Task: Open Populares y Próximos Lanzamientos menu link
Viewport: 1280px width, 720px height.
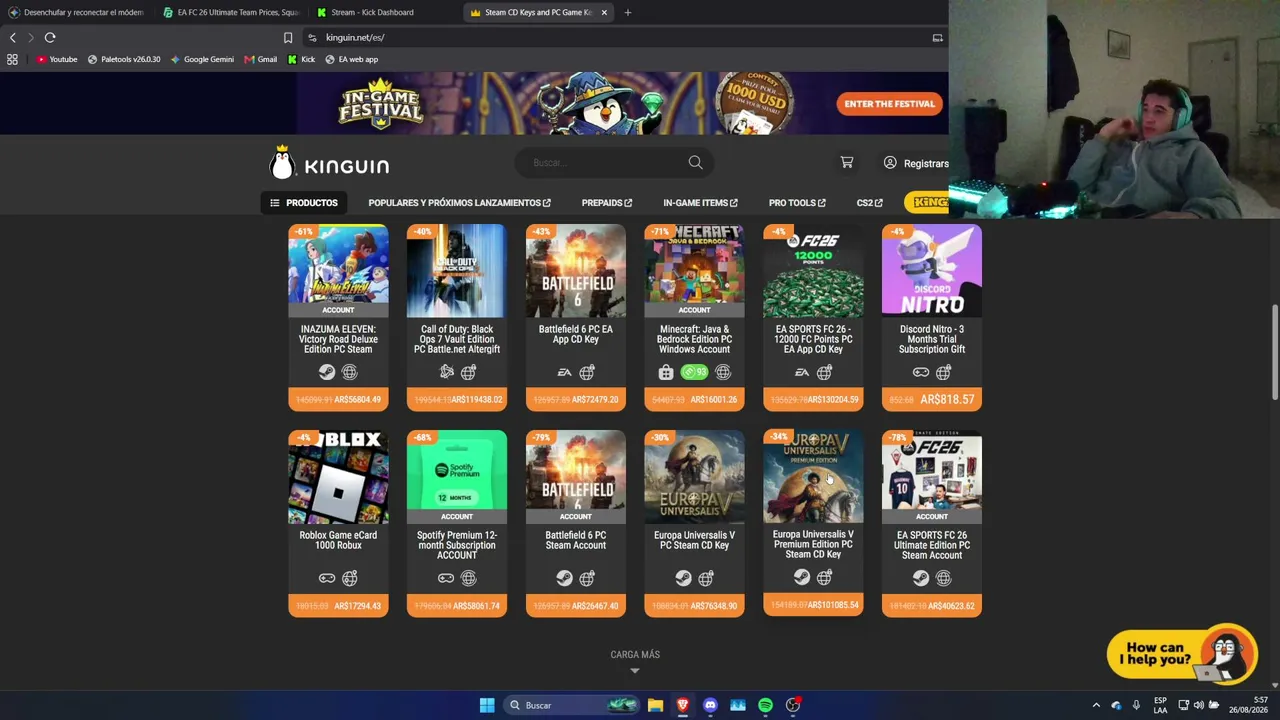Action: 459,203
